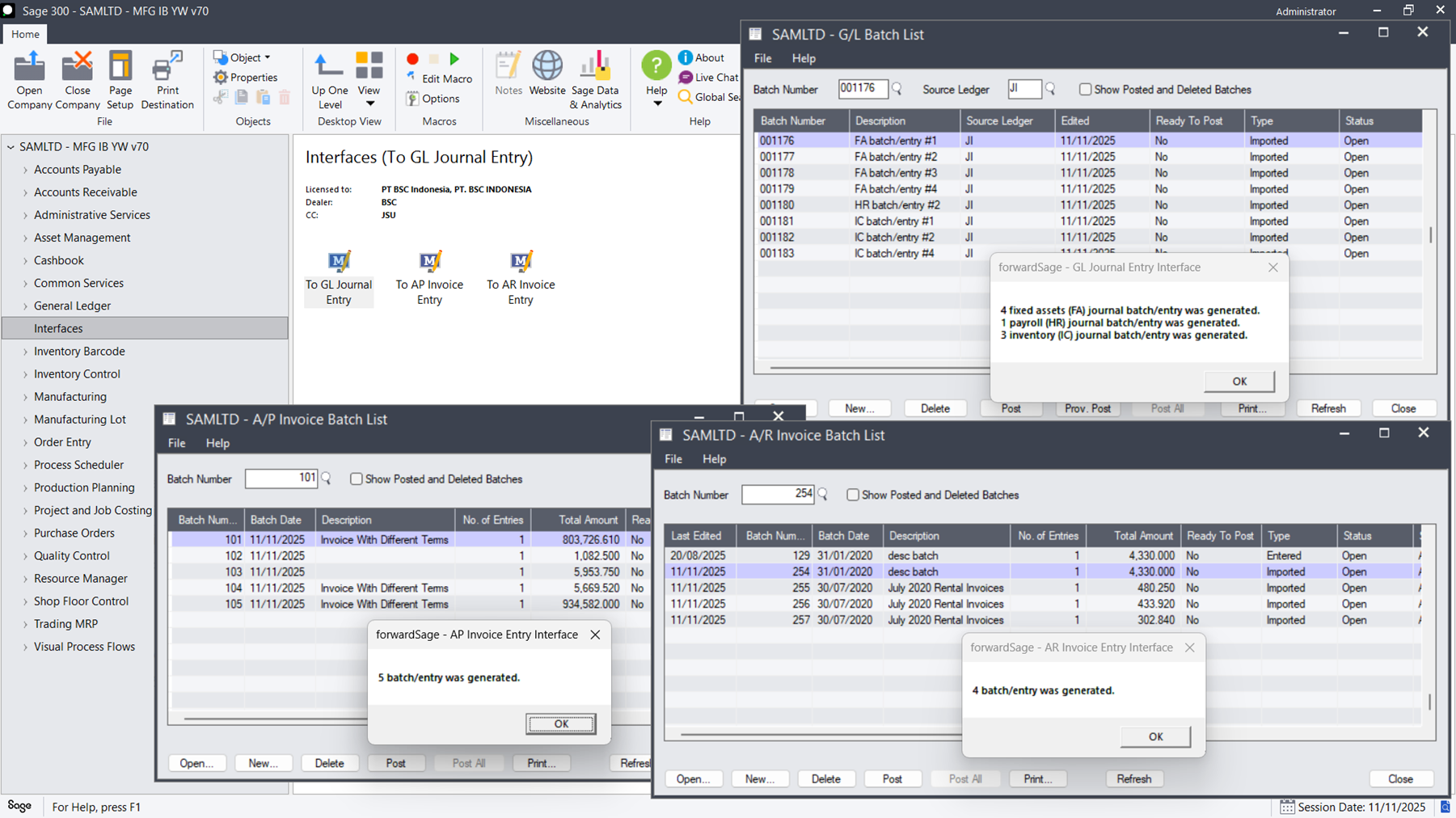The width and height of the screenshot is (1456, 818).
Task: Click OK in GL Journal Entry Interface dialog
Action: 1239,382
